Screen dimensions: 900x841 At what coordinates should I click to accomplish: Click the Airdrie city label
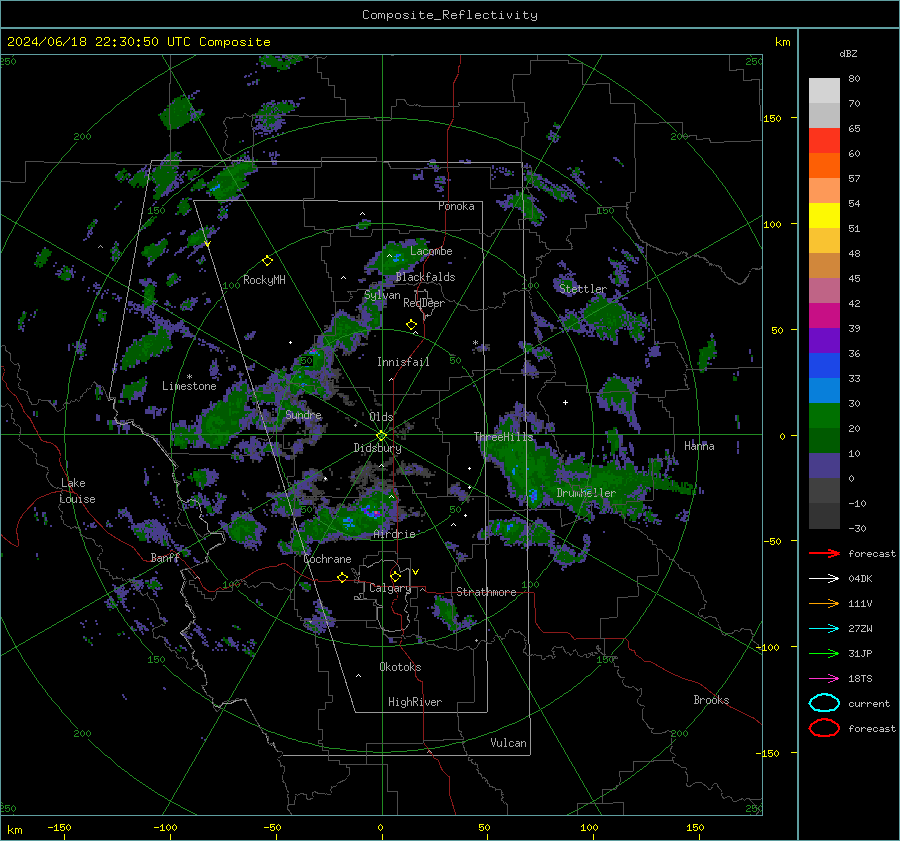[394, 534]
